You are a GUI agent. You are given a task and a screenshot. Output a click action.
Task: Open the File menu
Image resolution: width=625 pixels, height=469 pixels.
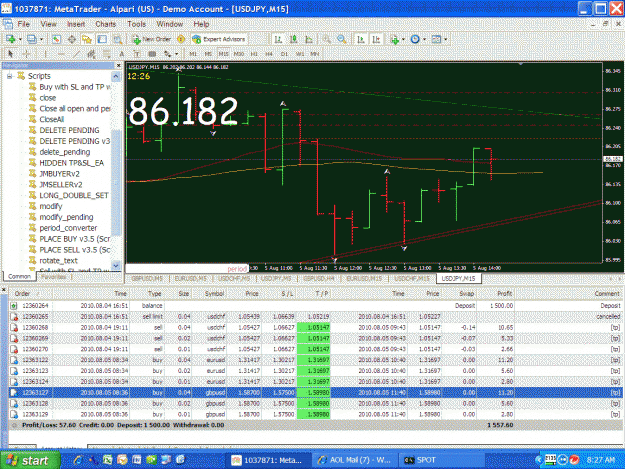[x=24, y=24]
